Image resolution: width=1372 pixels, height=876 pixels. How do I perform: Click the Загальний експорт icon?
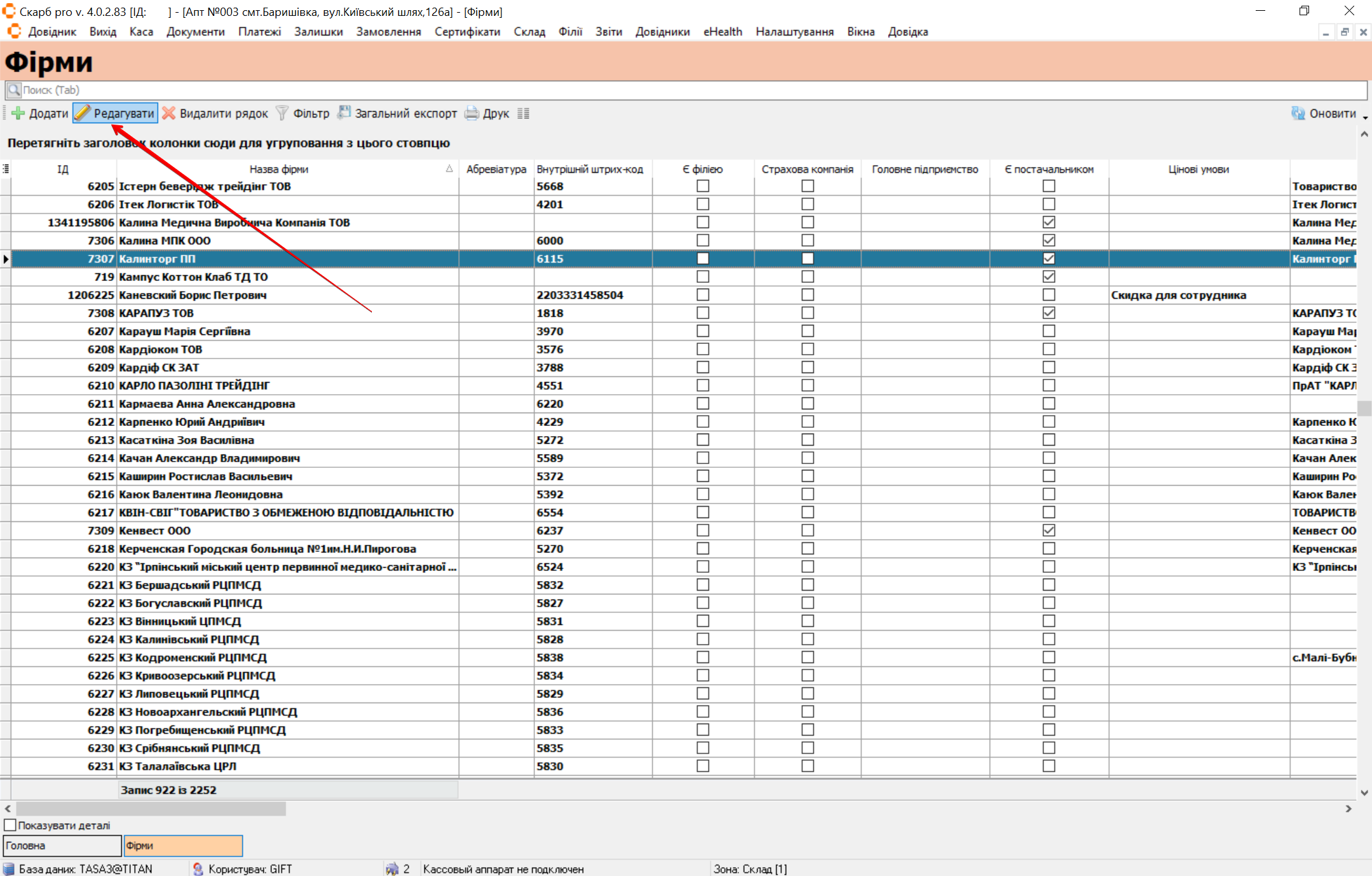344,113
